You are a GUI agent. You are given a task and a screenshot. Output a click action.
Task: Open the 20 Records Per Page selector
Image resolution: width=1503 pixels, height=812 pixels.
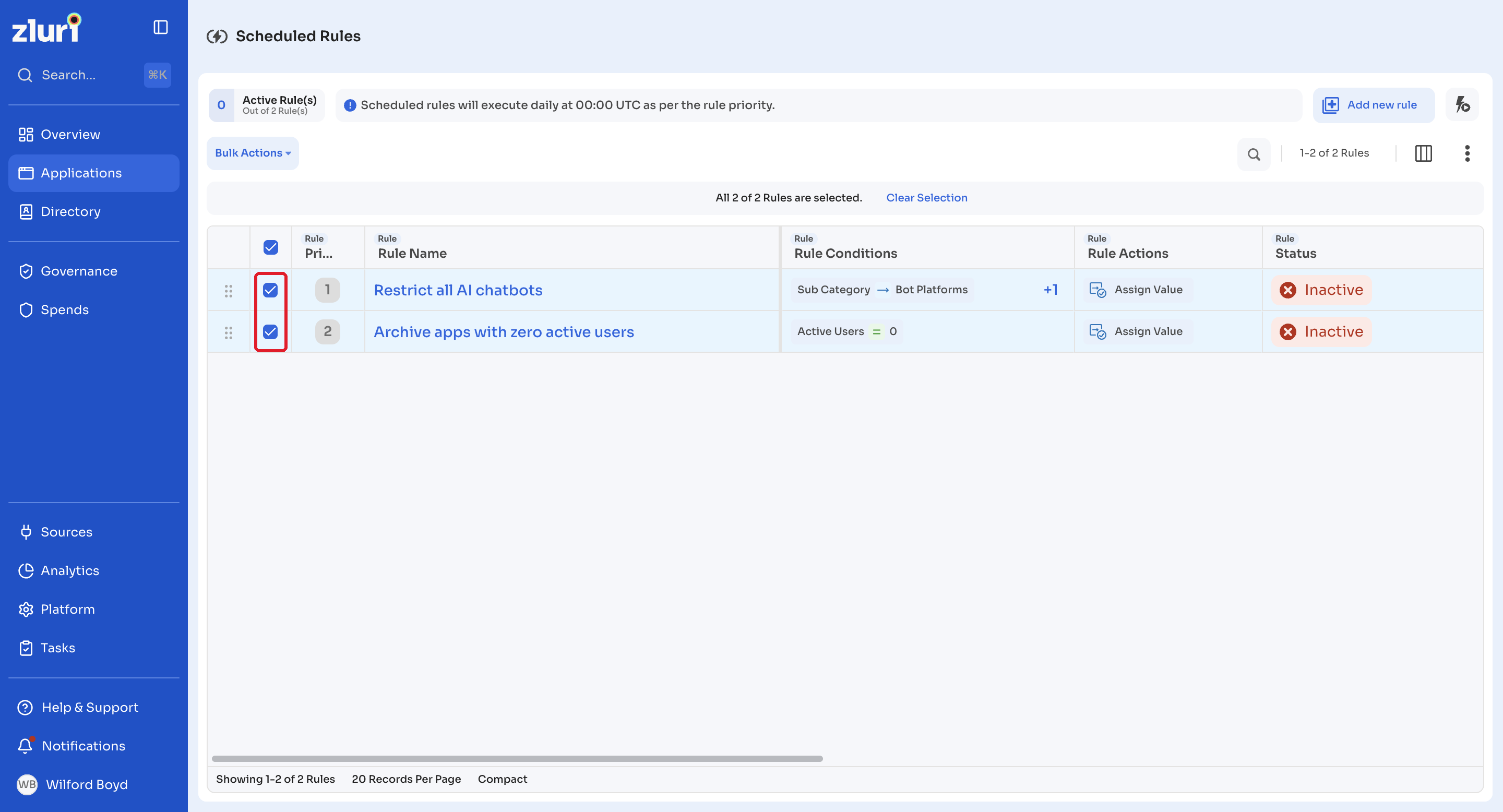(406, 779)
